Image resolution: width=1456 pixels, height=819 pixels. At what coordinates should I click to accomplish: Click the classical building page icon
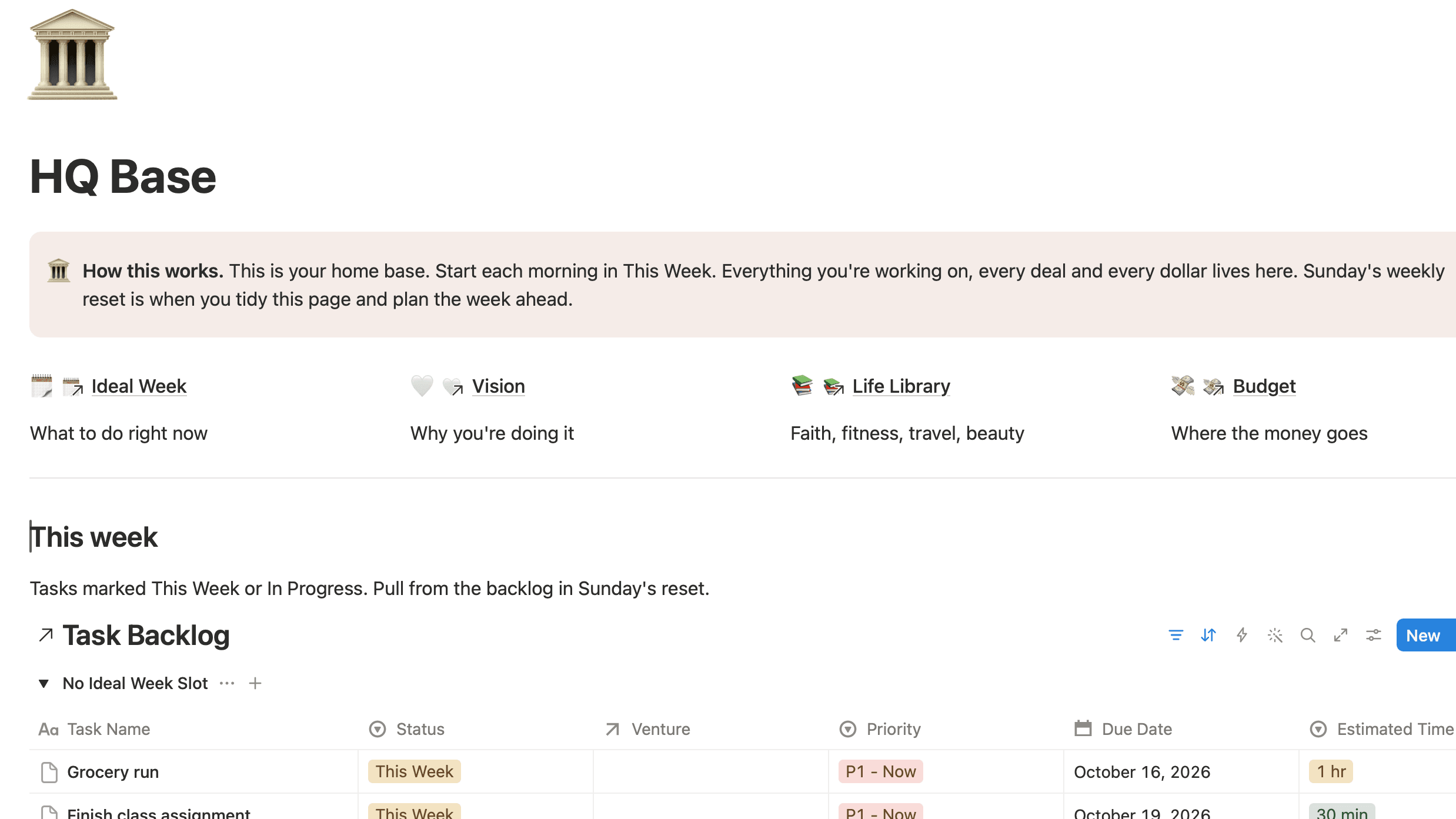pyautogui.click(x=72, y=55)
